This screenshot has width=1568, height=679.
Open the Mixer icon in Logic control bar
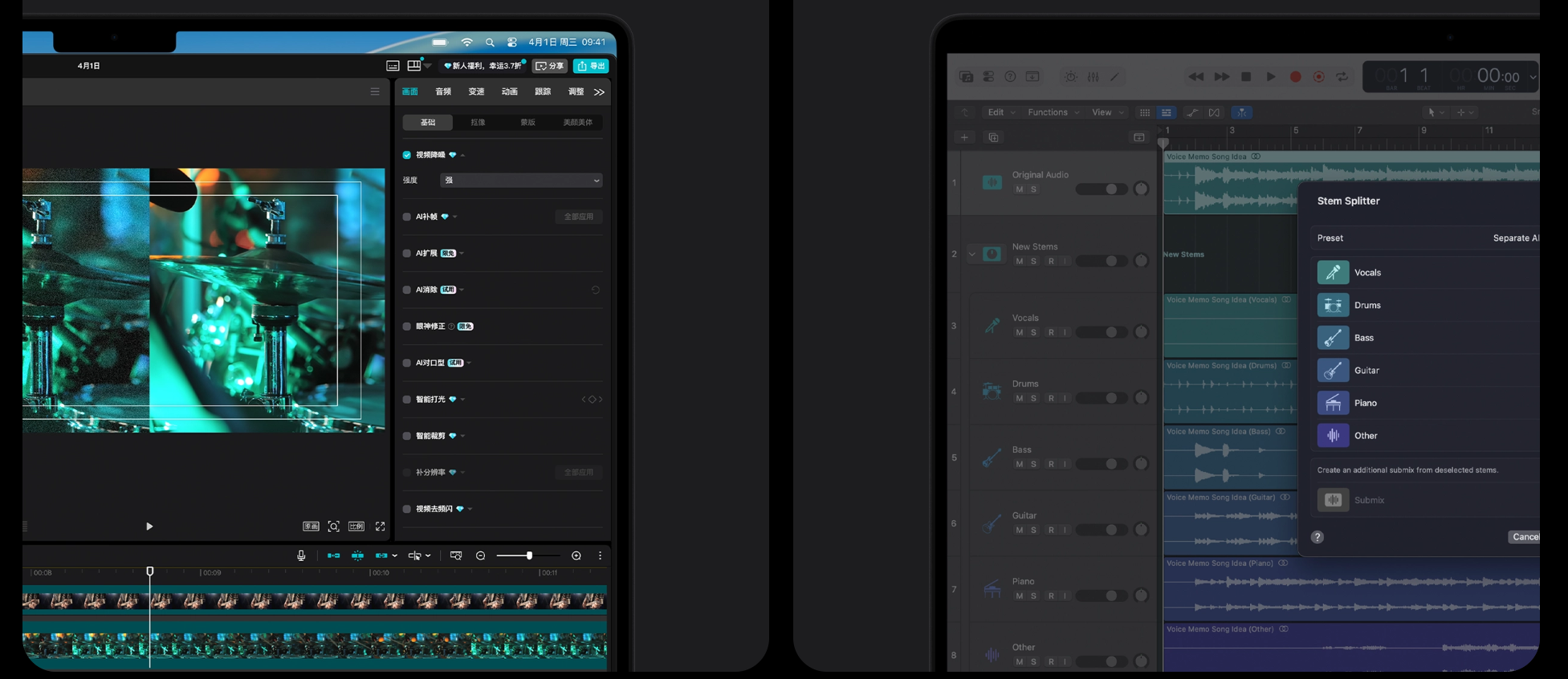pyautogui.click(x=1094, y=77)
